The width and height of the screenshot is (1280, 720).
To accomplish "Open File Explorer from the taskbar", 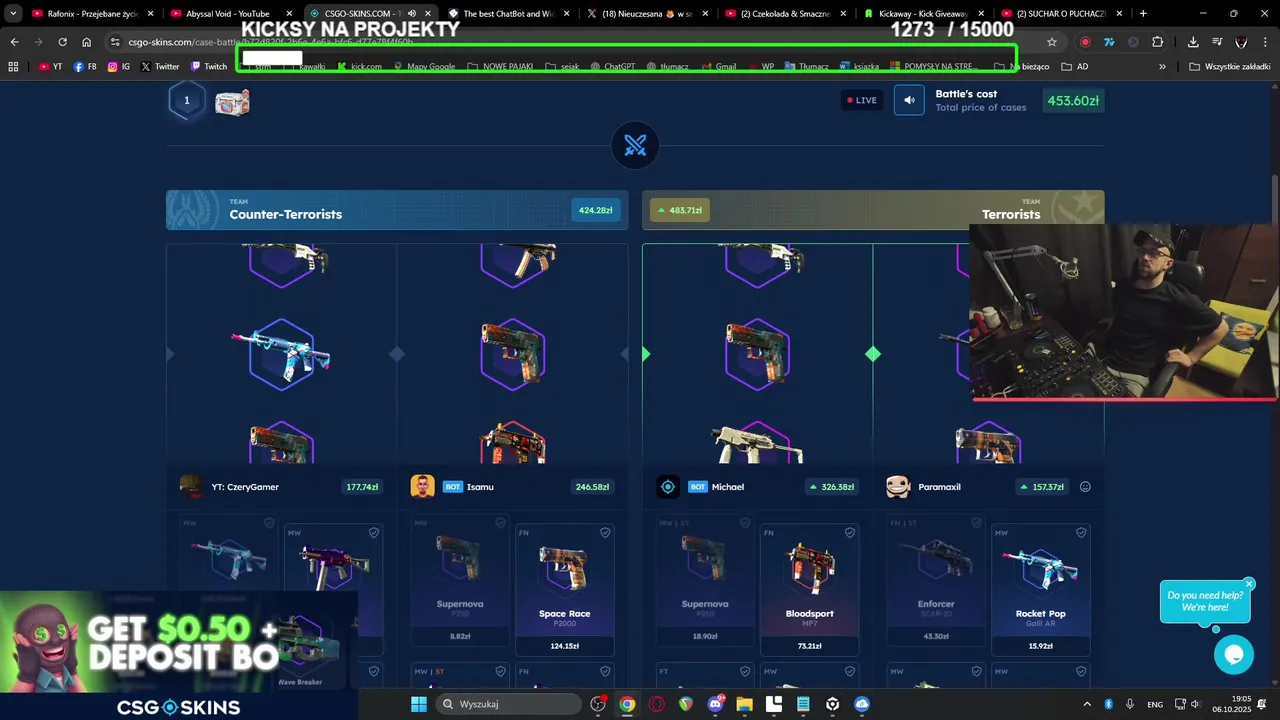I will tap(744, 704).
